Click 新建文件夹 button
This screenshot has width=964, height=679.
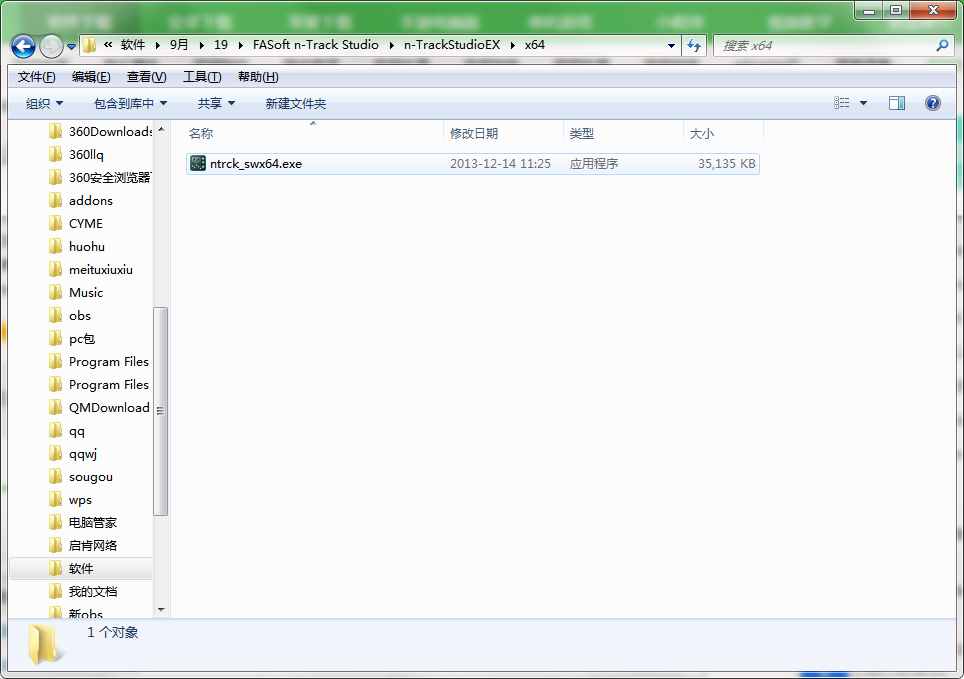(x=296, y=103)
